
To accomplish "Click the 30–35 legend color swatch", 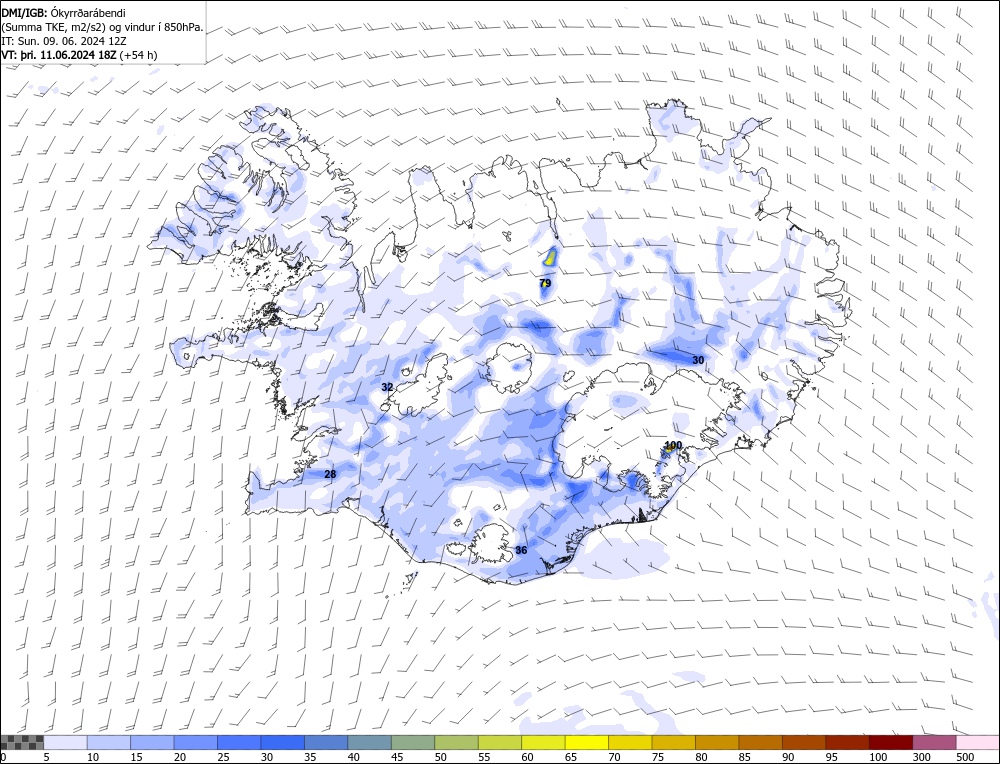I will point(283,742).
